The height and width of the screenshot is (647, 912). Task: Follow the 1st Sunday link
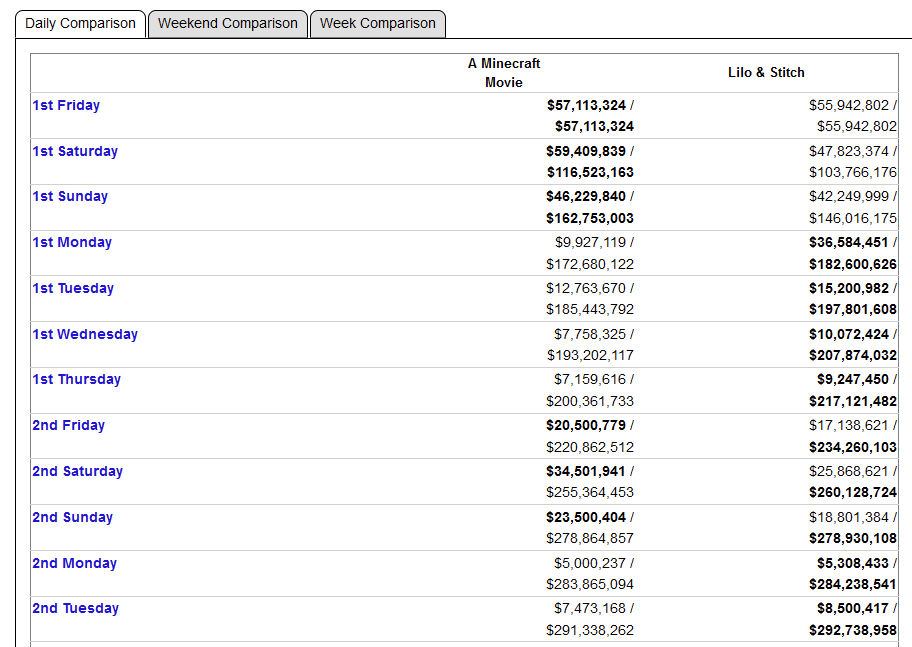70,196
